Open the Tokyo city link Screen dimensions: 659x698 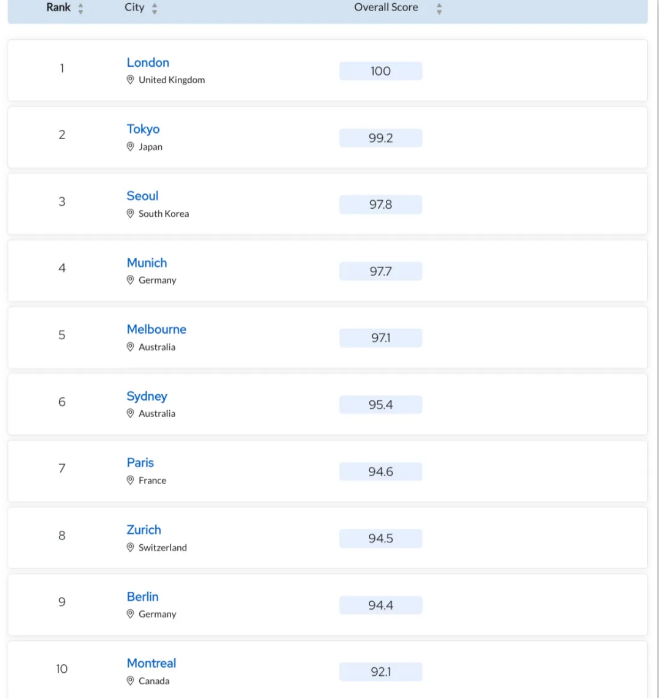click(143, 129)
